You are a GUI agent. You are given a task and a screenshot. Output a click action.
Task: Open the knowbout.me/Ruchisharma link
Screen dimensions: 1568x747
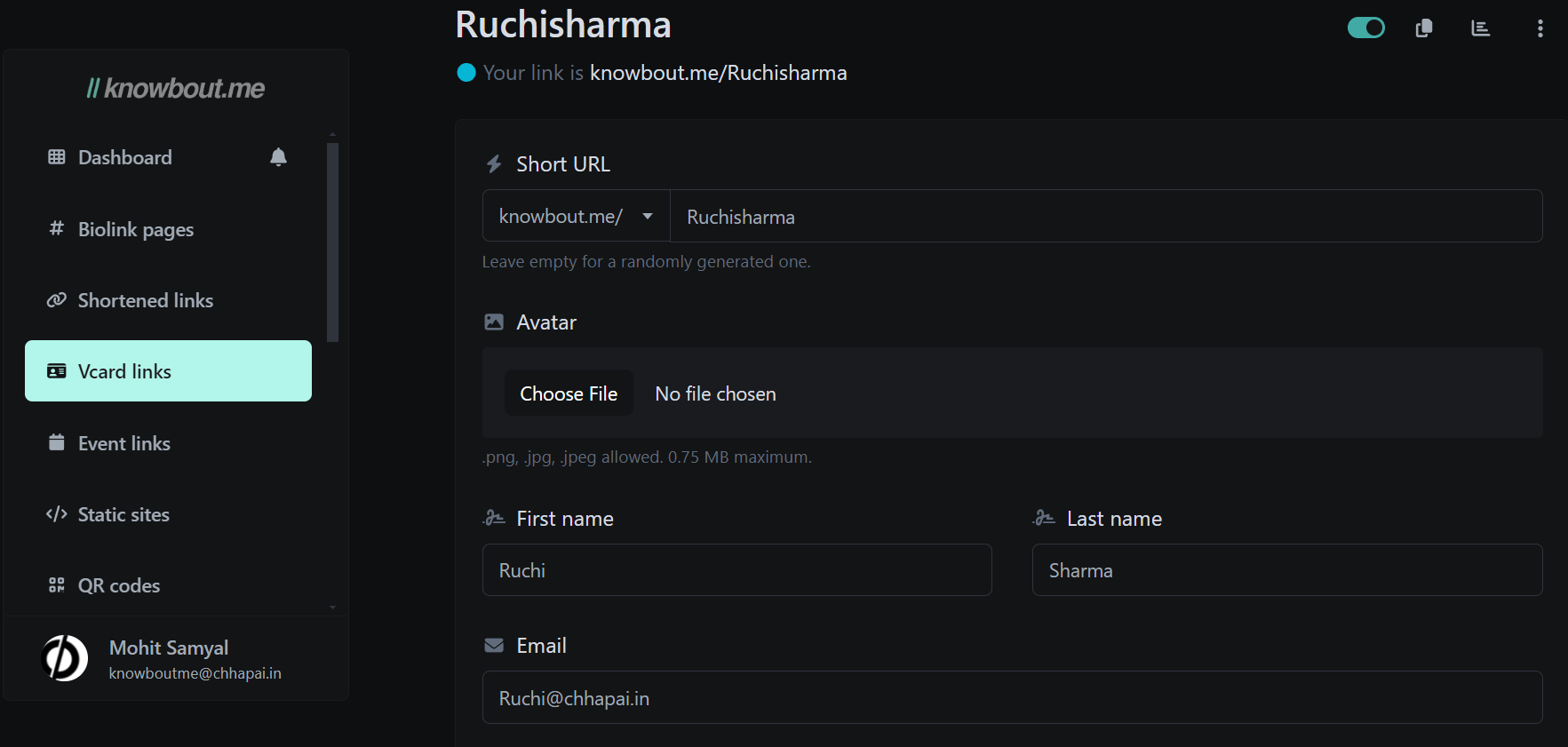(718, 73)
